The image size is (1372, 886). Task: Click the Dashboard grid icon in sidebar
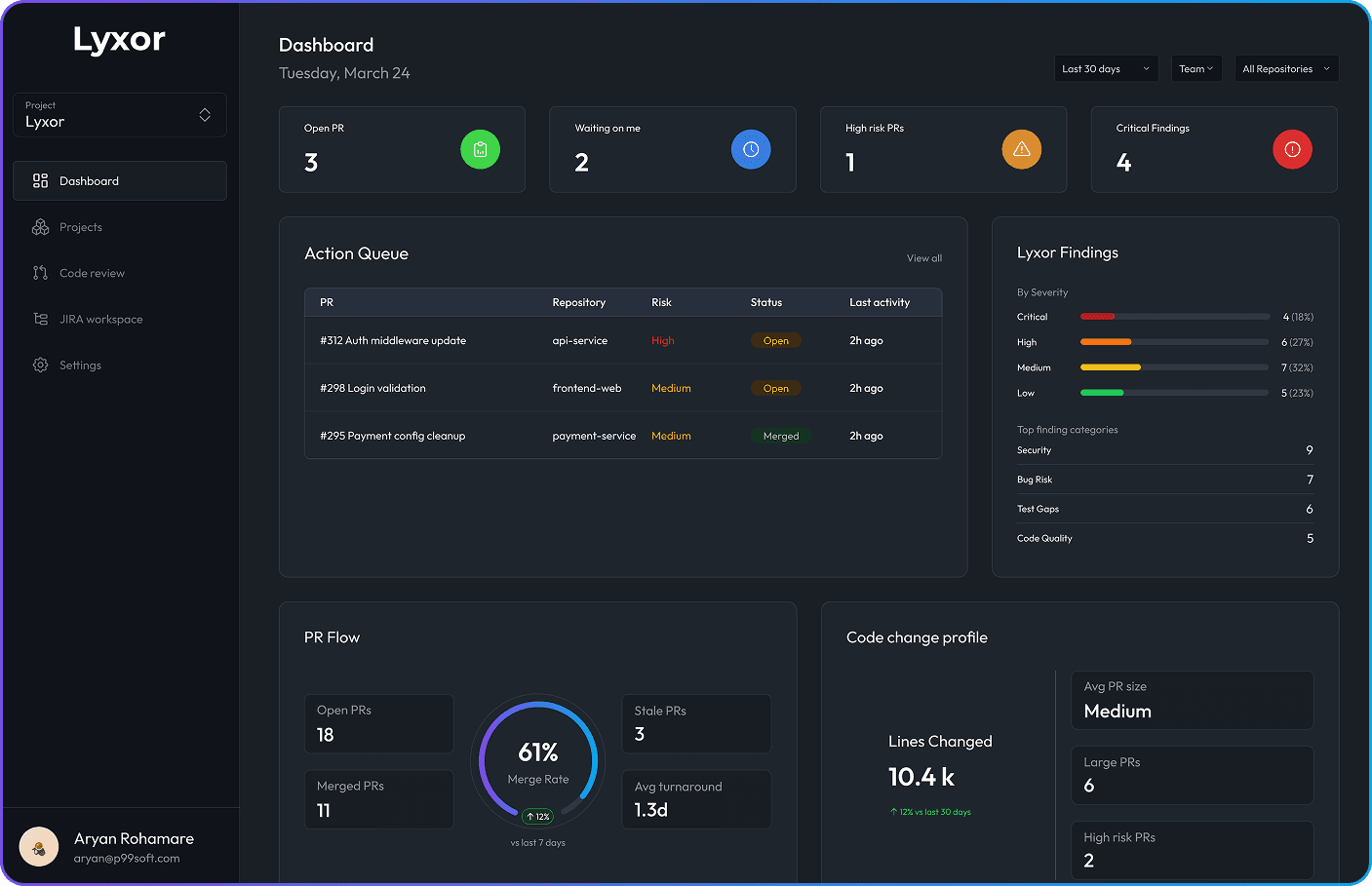coord(40,181)
